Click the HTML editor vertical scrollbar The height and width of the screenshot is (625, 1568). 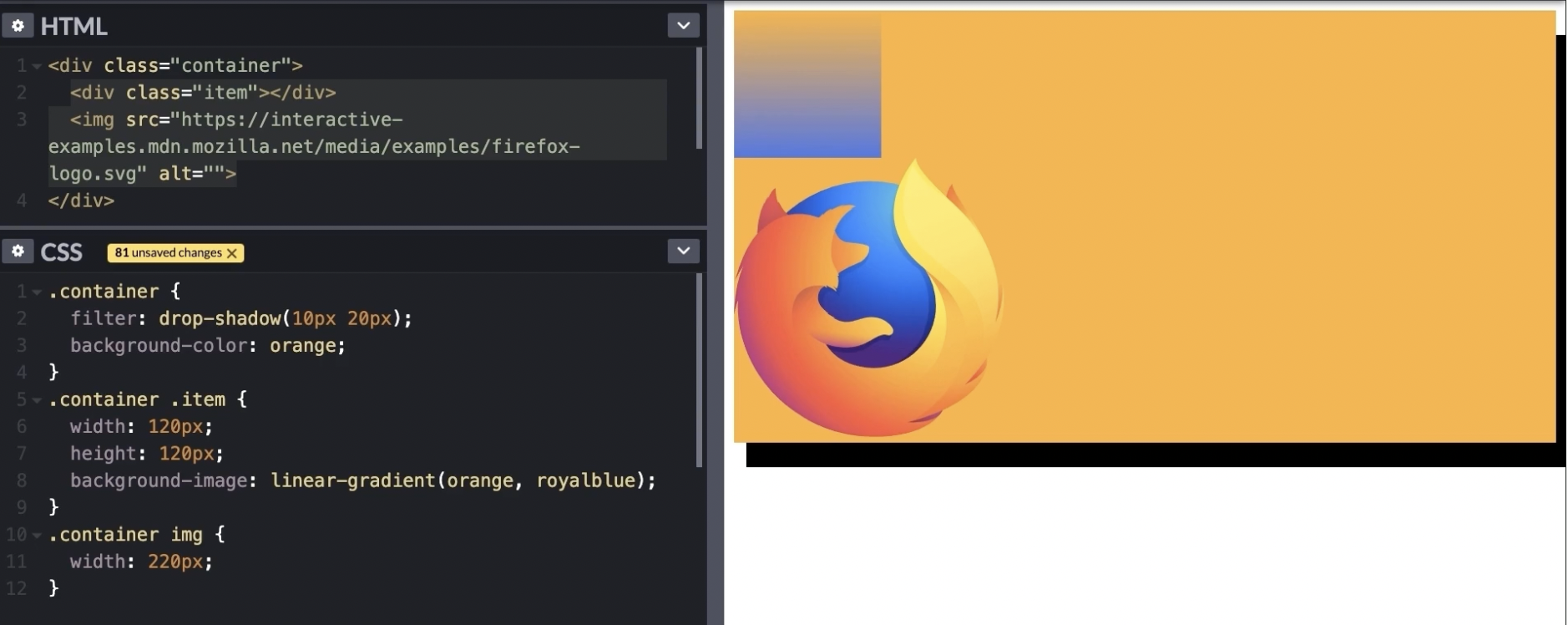[x=699, y=99]
